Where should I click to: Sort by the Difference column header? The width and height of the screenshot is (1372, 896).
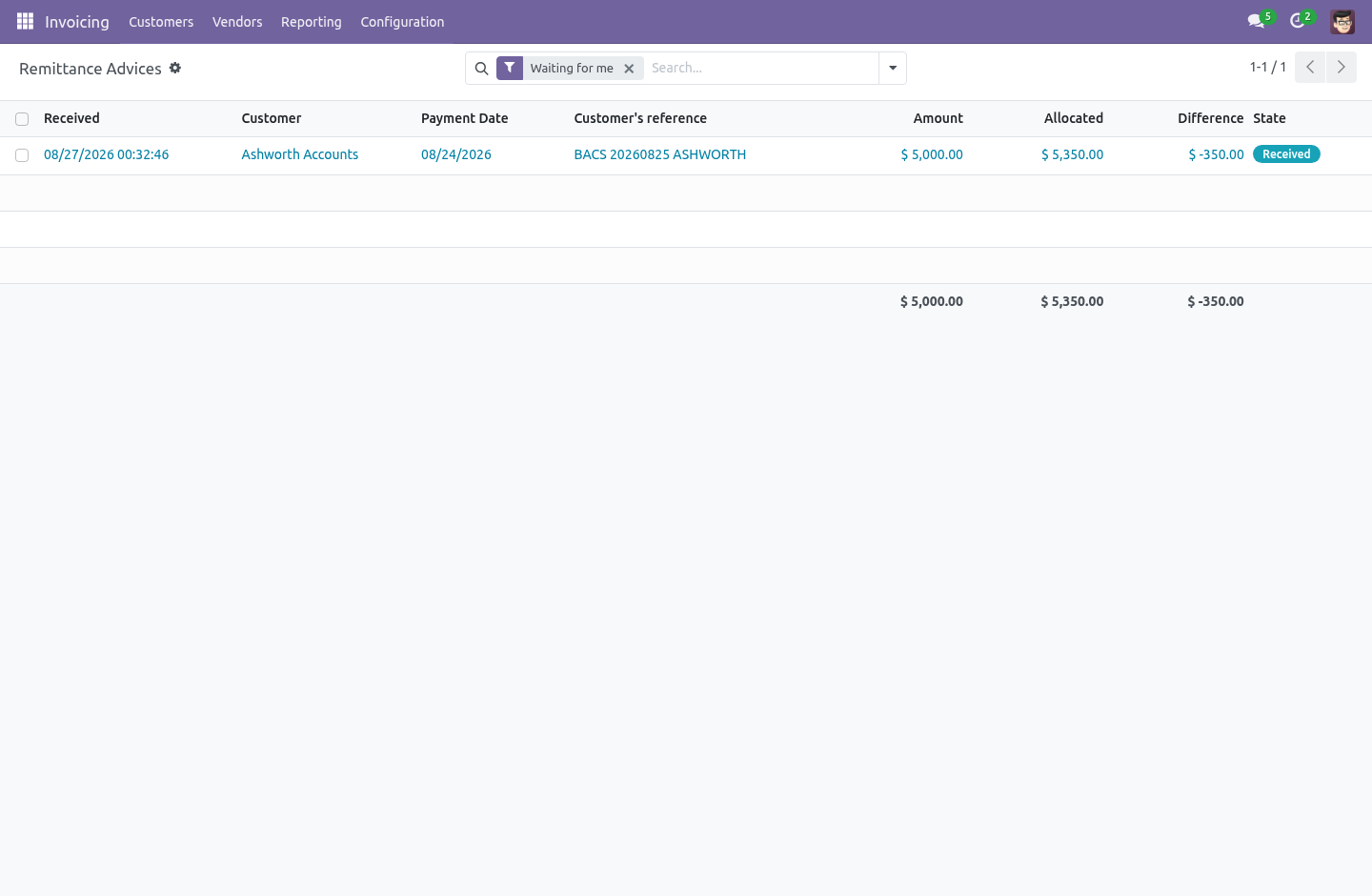(x=1210, y=118)
